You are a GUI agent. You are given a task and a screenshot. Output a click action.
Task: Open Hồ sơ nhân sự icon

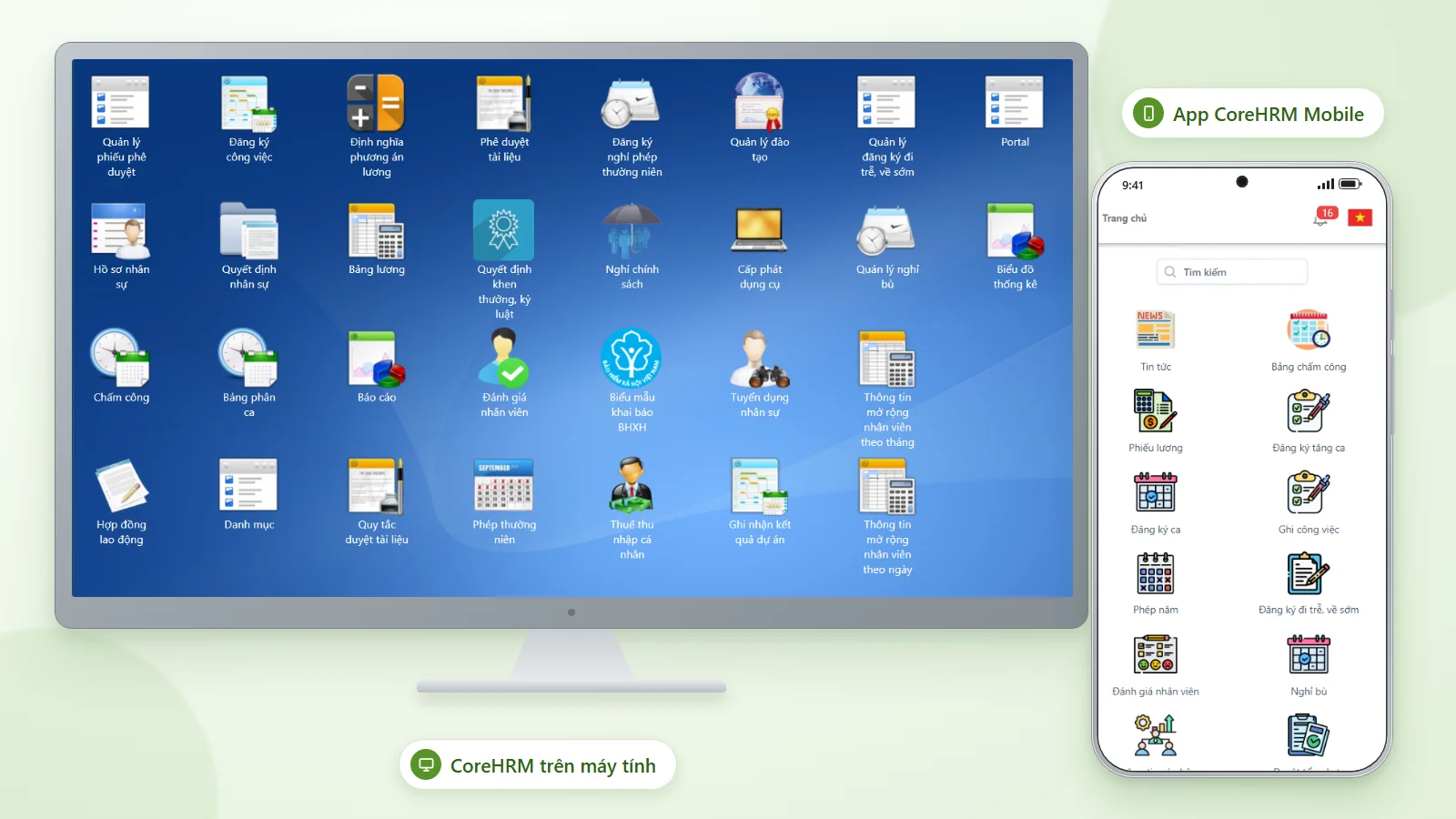(x=121, y=230)
